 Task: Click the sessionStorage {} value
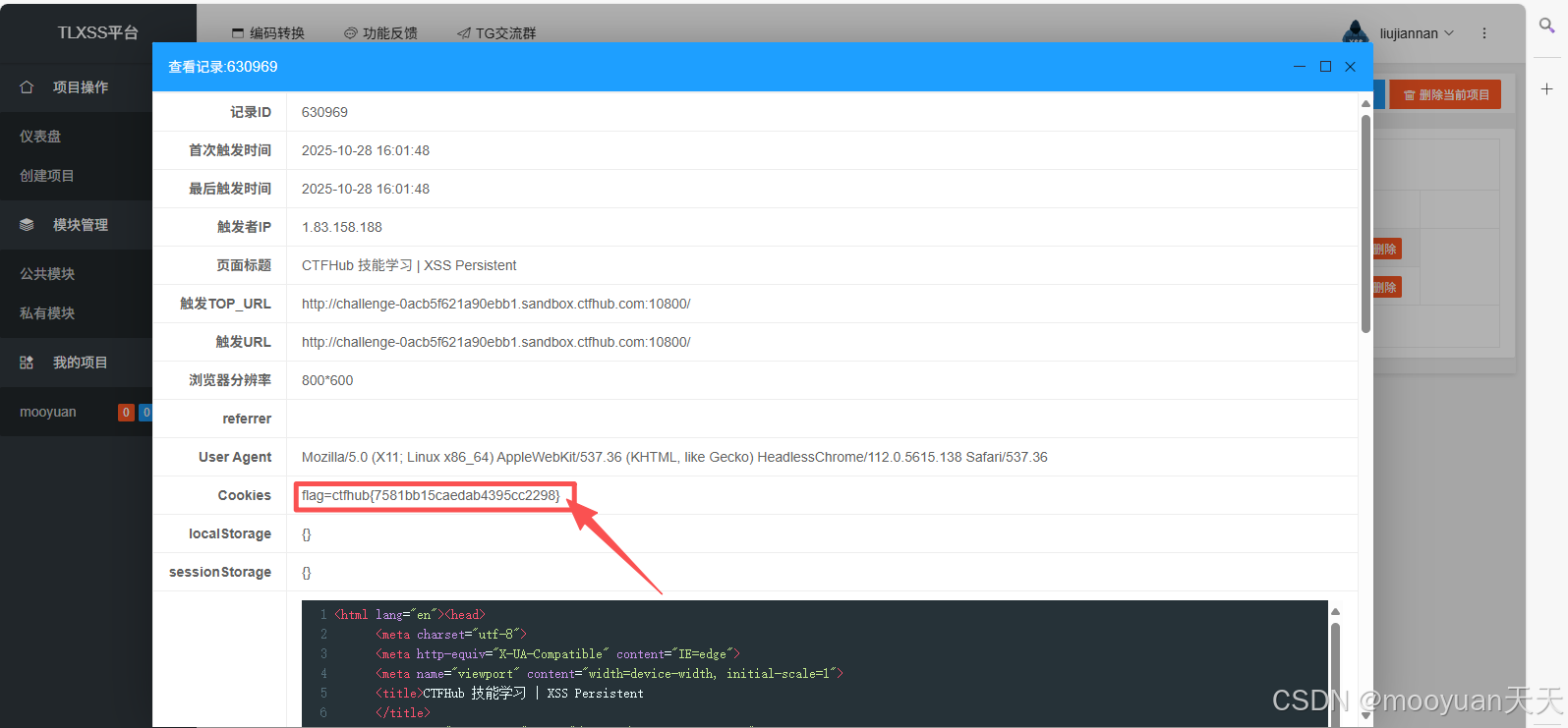click(307, 572)
